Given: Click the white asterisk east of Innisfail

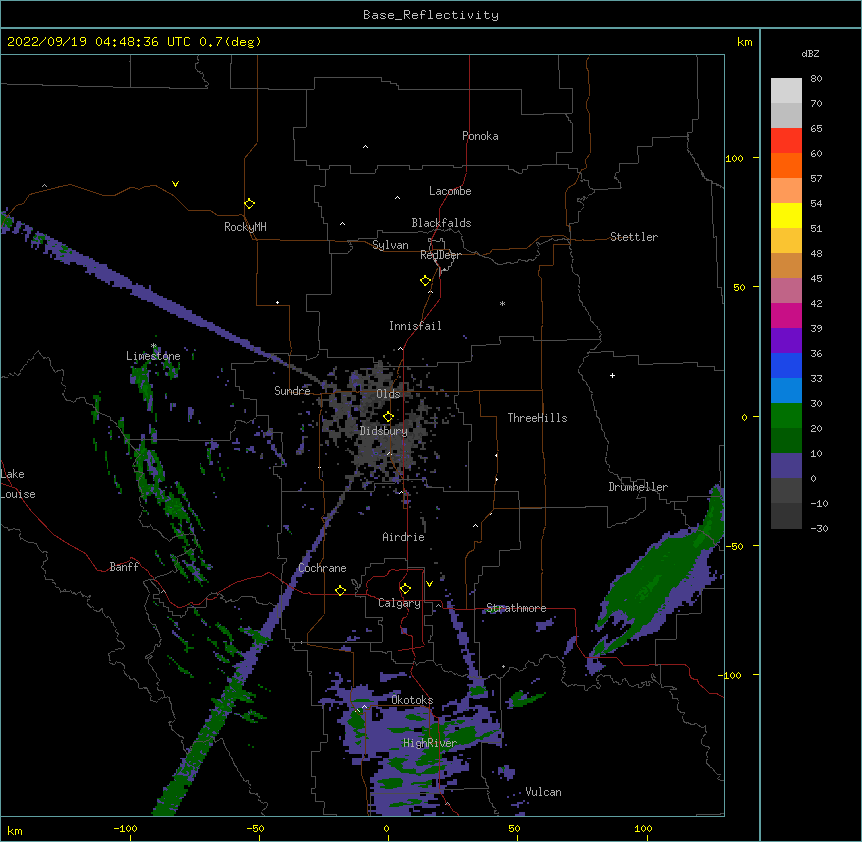Looking at the screenshot, I should pyautogui.click(x=502, y=303).
